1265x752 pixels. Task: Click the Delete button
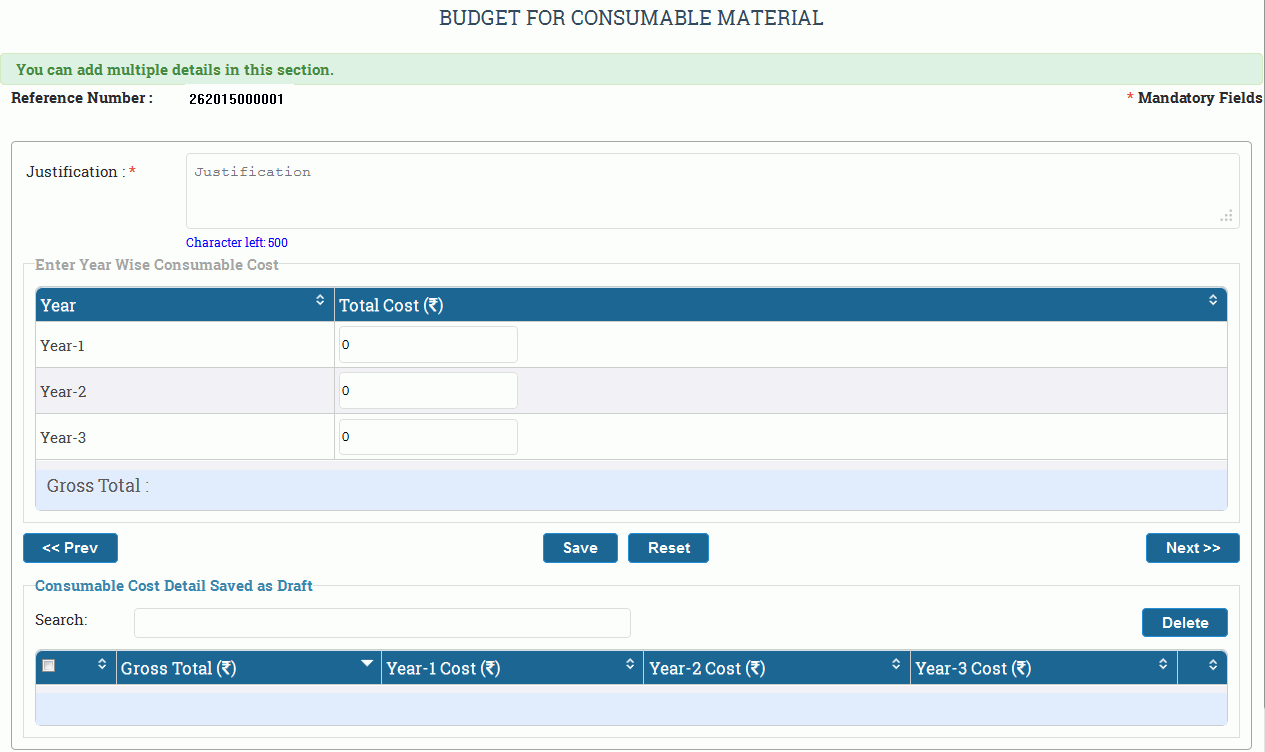point(1184,623)
